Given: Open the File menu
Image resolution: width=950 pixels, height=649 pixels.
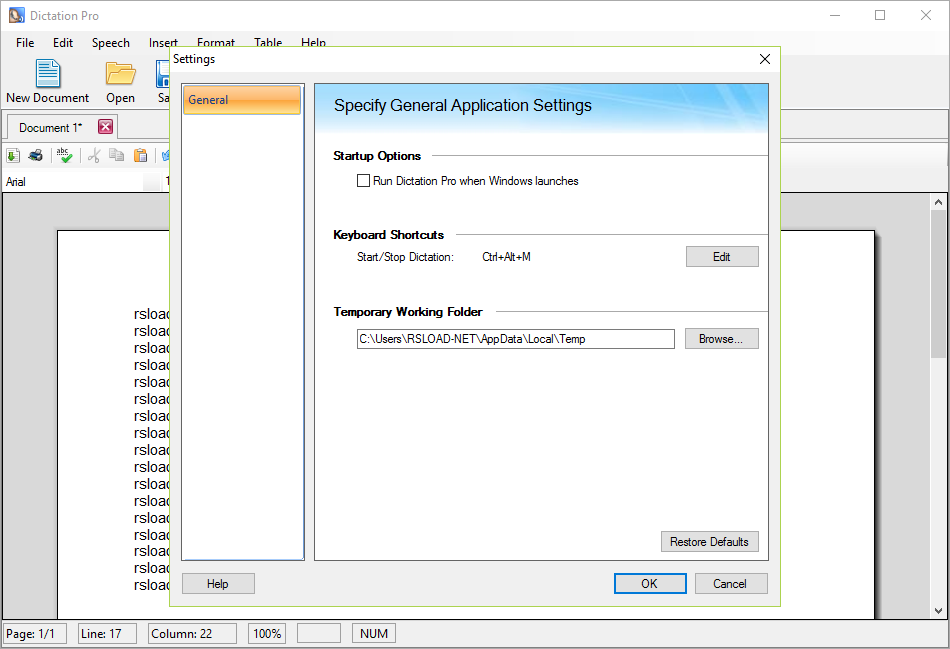Looking at the screenshot, I should [x=25, y=42].
